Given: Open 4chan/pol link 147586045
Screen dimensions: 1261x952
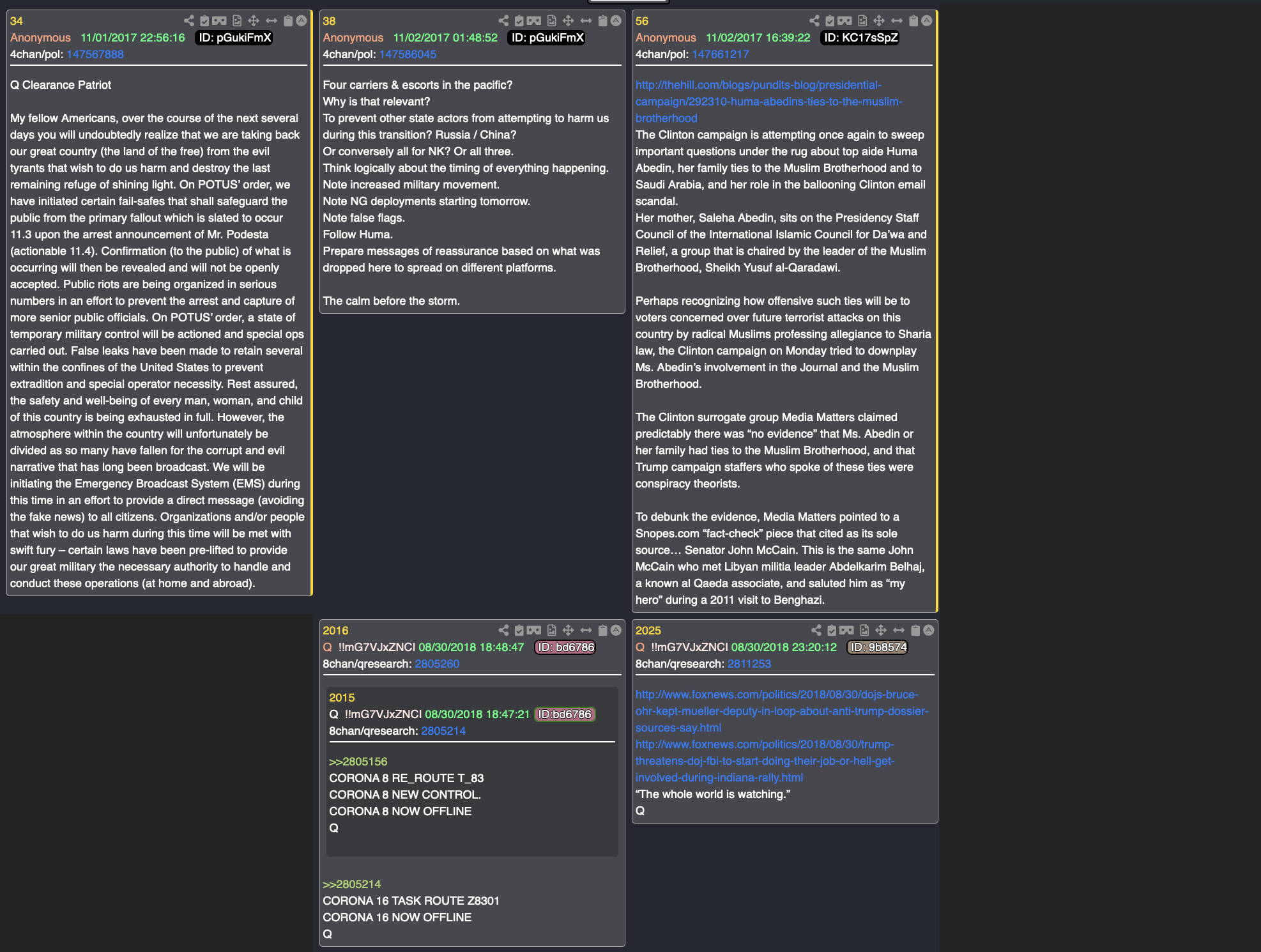Looking at the screenshot, I should pyautogui.click(x=408, y=54).
